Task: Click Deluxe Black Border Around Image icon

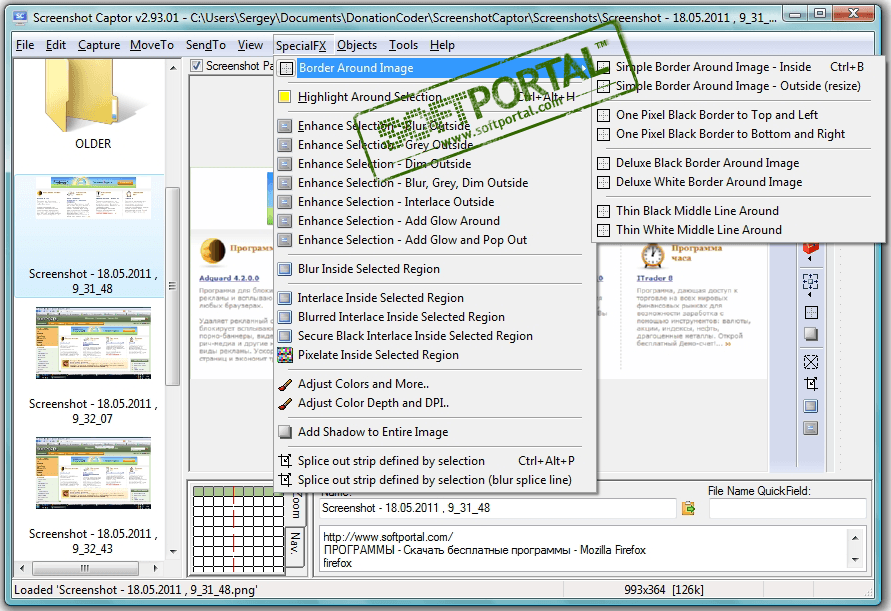Action: point(603,164)
